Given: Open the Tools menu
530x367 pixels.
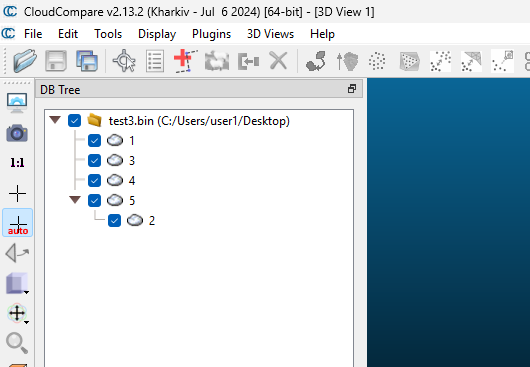Looking at the screenshot, I should tap(108, 34).
